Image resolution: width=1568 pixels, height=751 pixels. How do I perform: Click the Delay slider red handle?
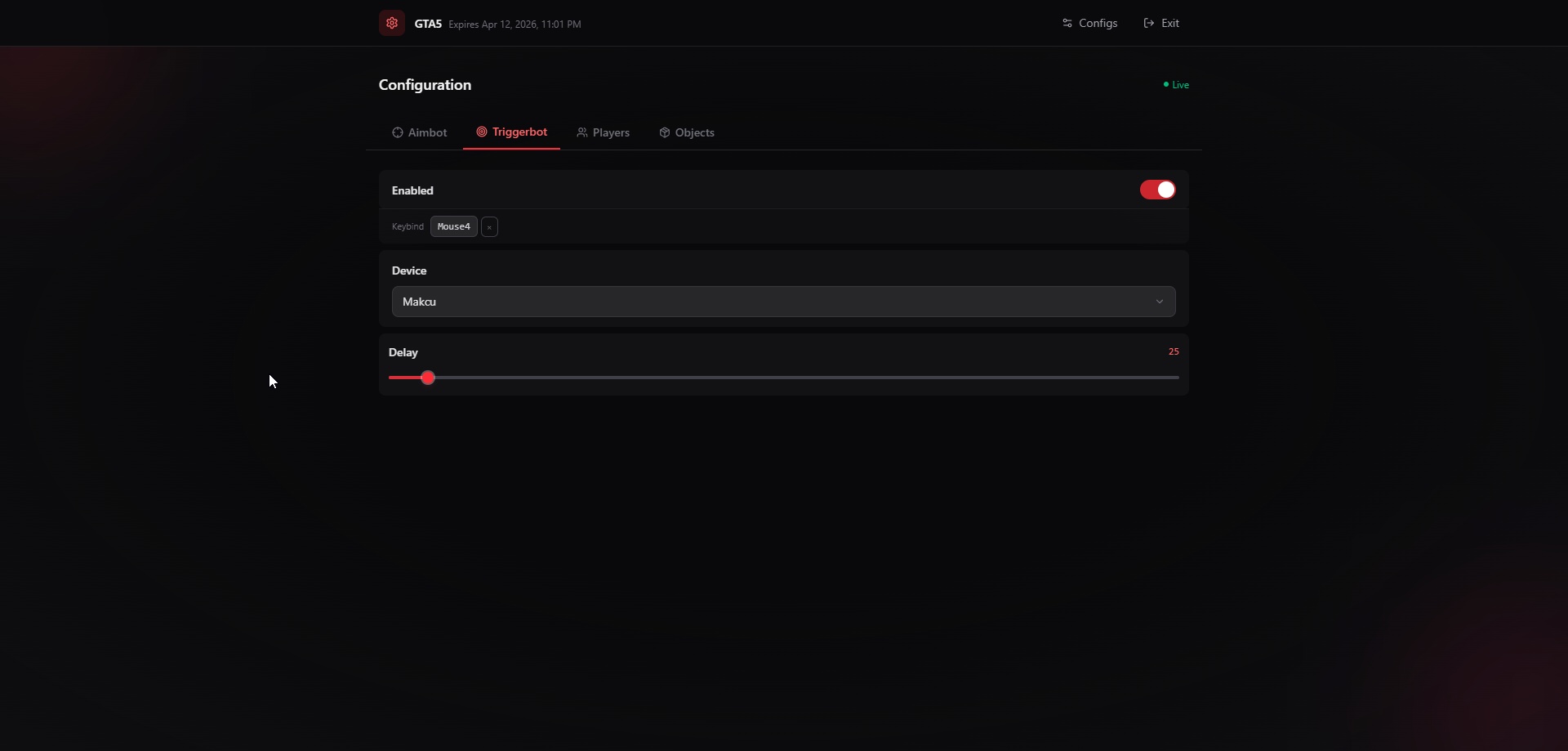pyautogui.click(x=428, y=378)
